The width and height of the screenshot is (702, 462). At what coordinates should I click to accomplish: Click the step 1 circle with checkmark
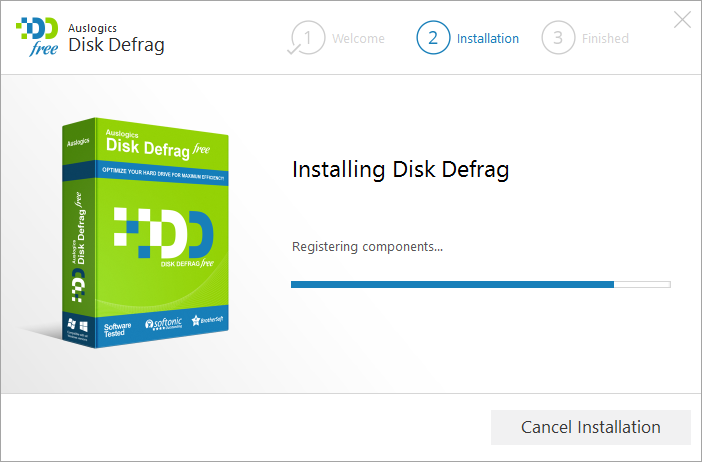click(307, 38)
